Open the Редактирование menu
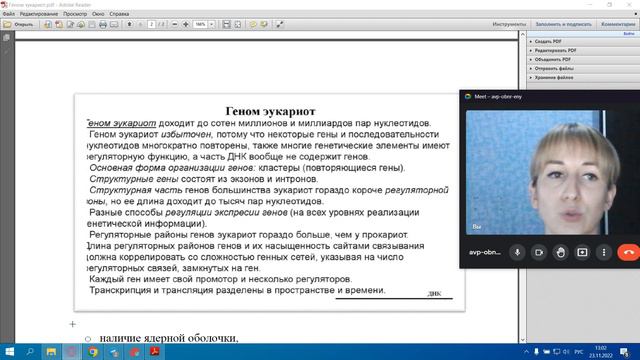This screenshot has height=360, width=640. click(39, 14)
